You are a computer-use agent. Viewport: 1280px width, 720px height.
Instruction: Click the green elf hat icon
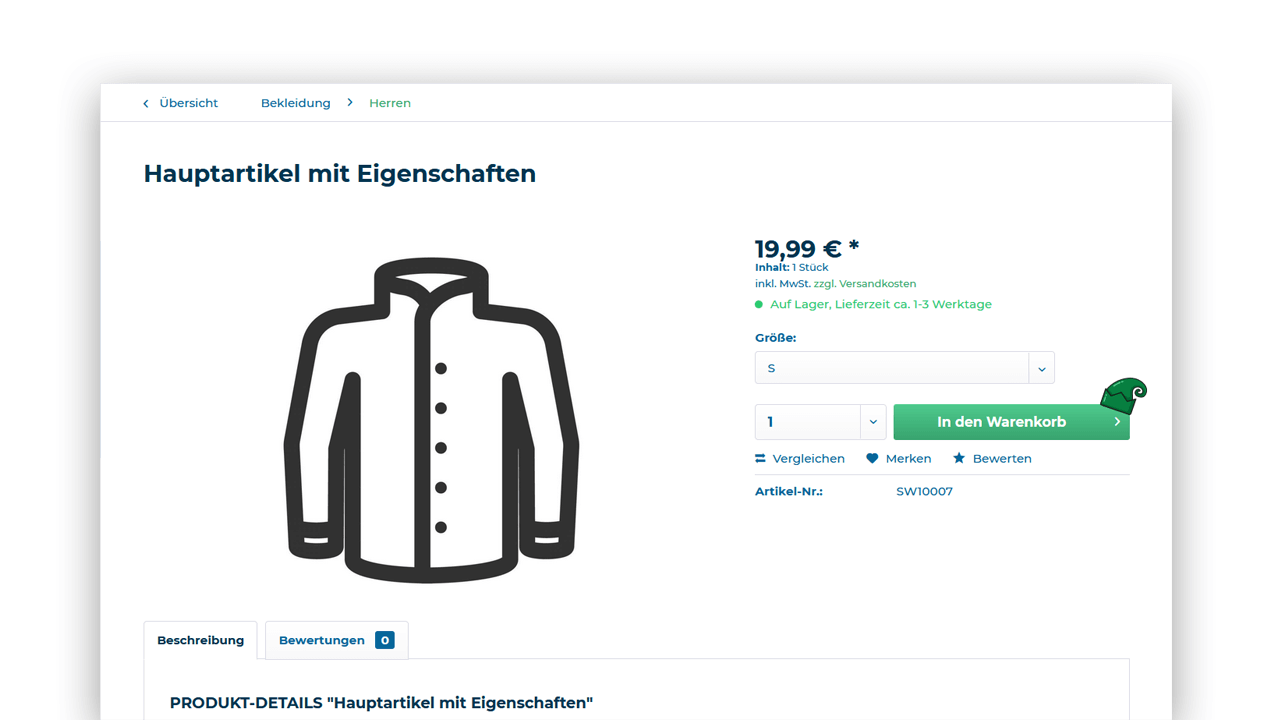click(x=1124, y=396)
